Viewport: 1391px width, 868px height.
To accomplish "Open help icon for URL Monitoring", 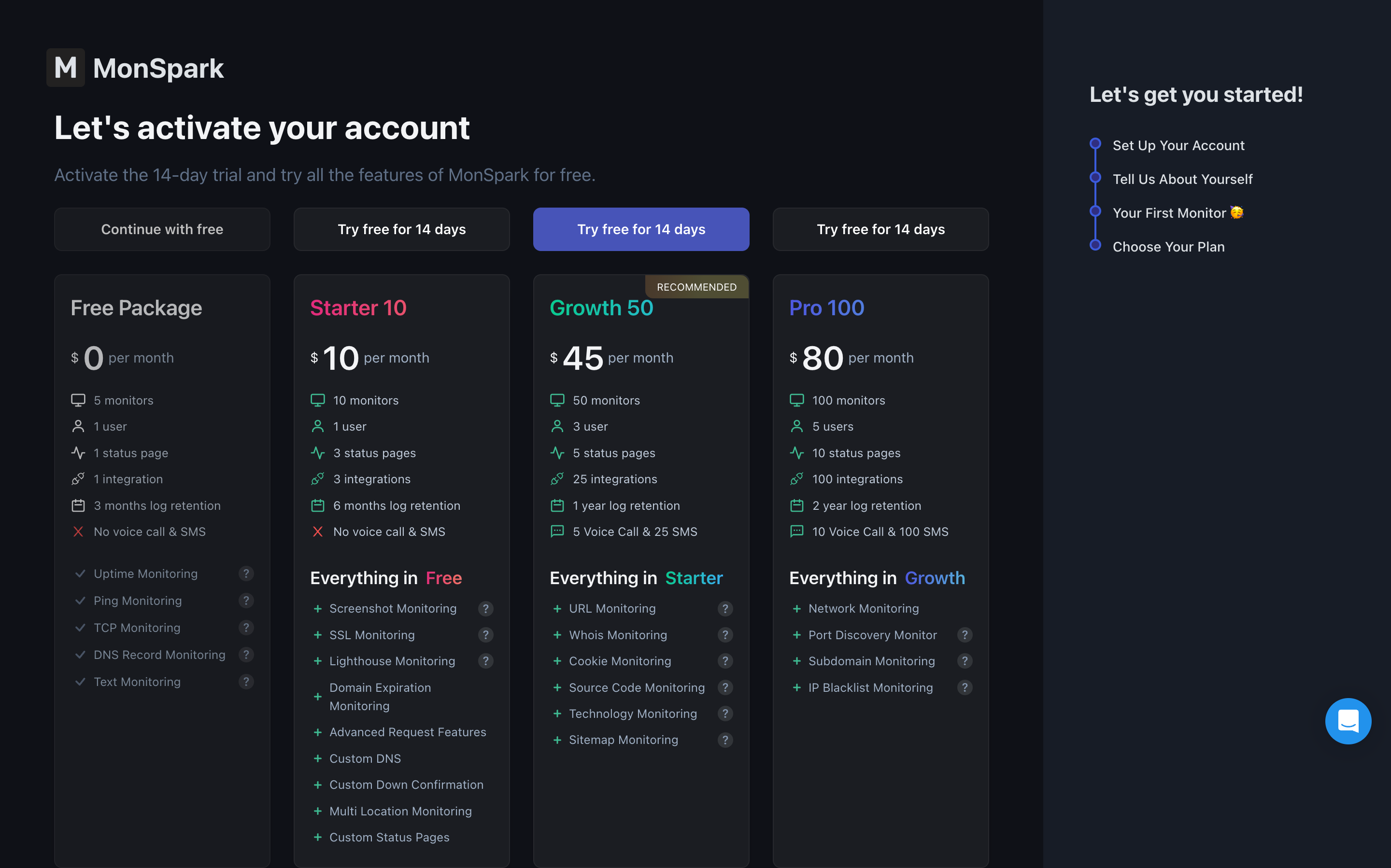I will 725,609.
